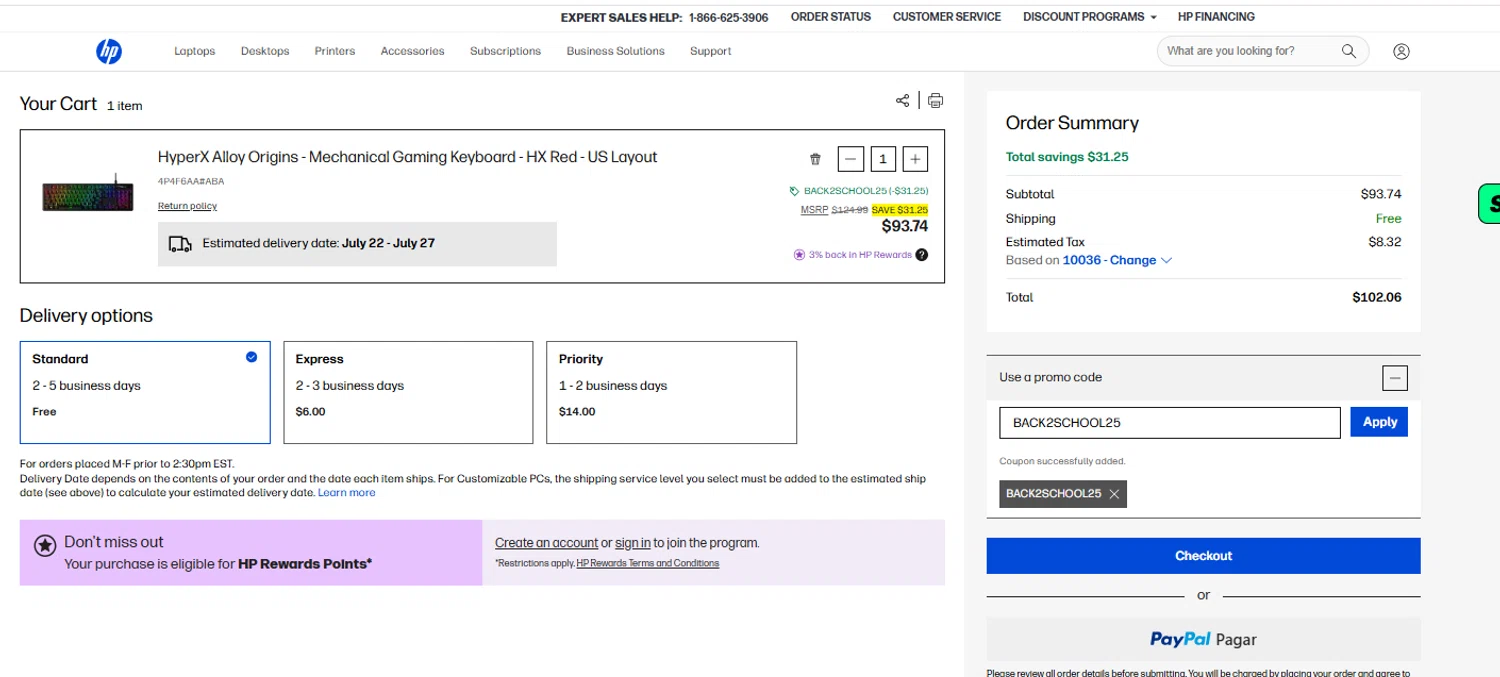
Task: Click the Coupon successfully added message
Action: point(1062,462)
